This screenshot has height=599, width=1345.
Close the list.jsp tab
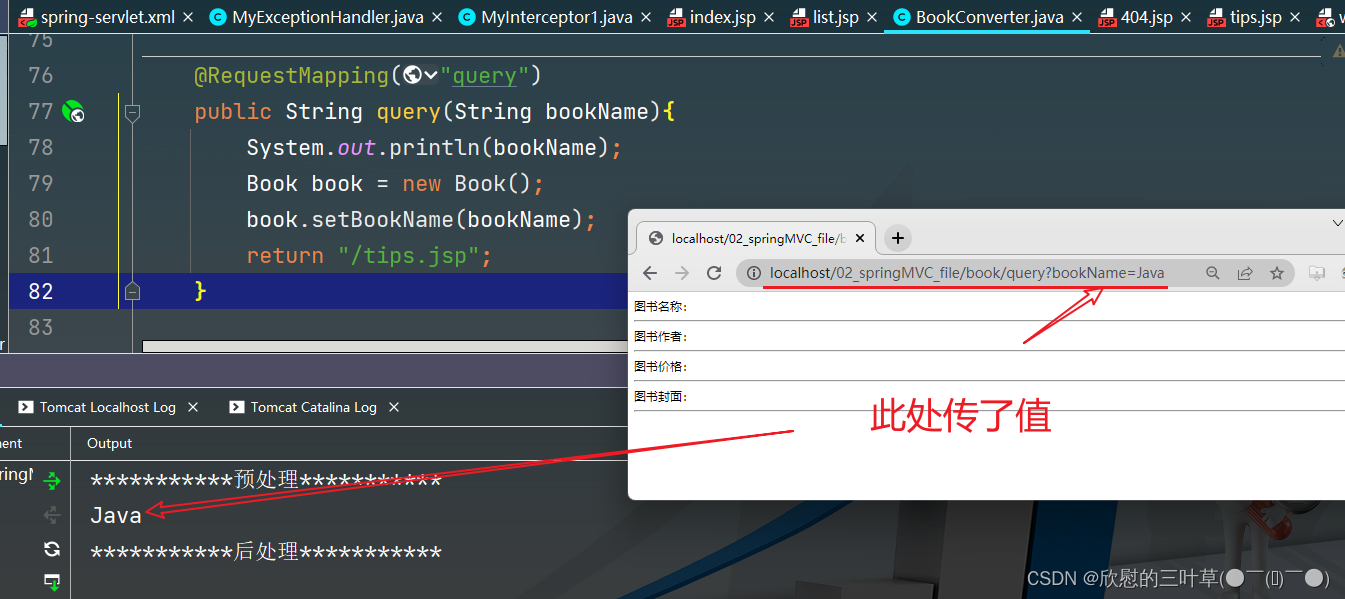pos(871,18)
